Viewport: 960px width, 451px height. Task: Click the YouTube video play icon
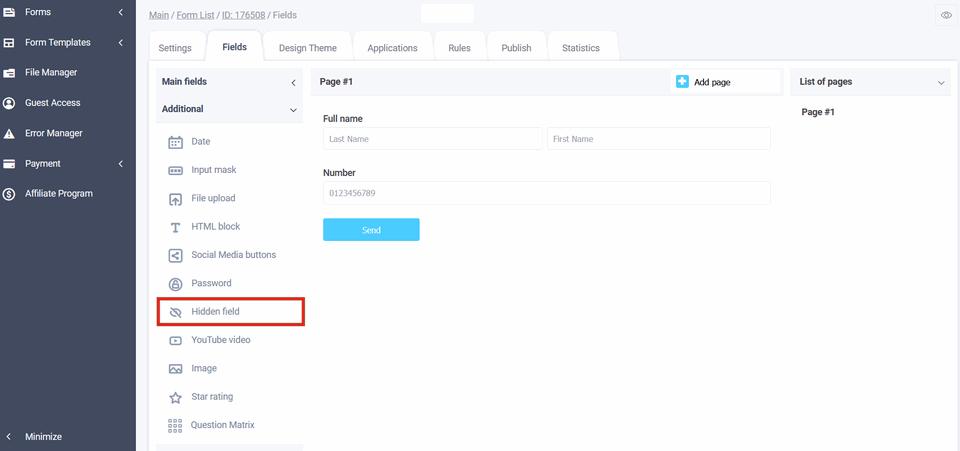click(x=175, y=340)
